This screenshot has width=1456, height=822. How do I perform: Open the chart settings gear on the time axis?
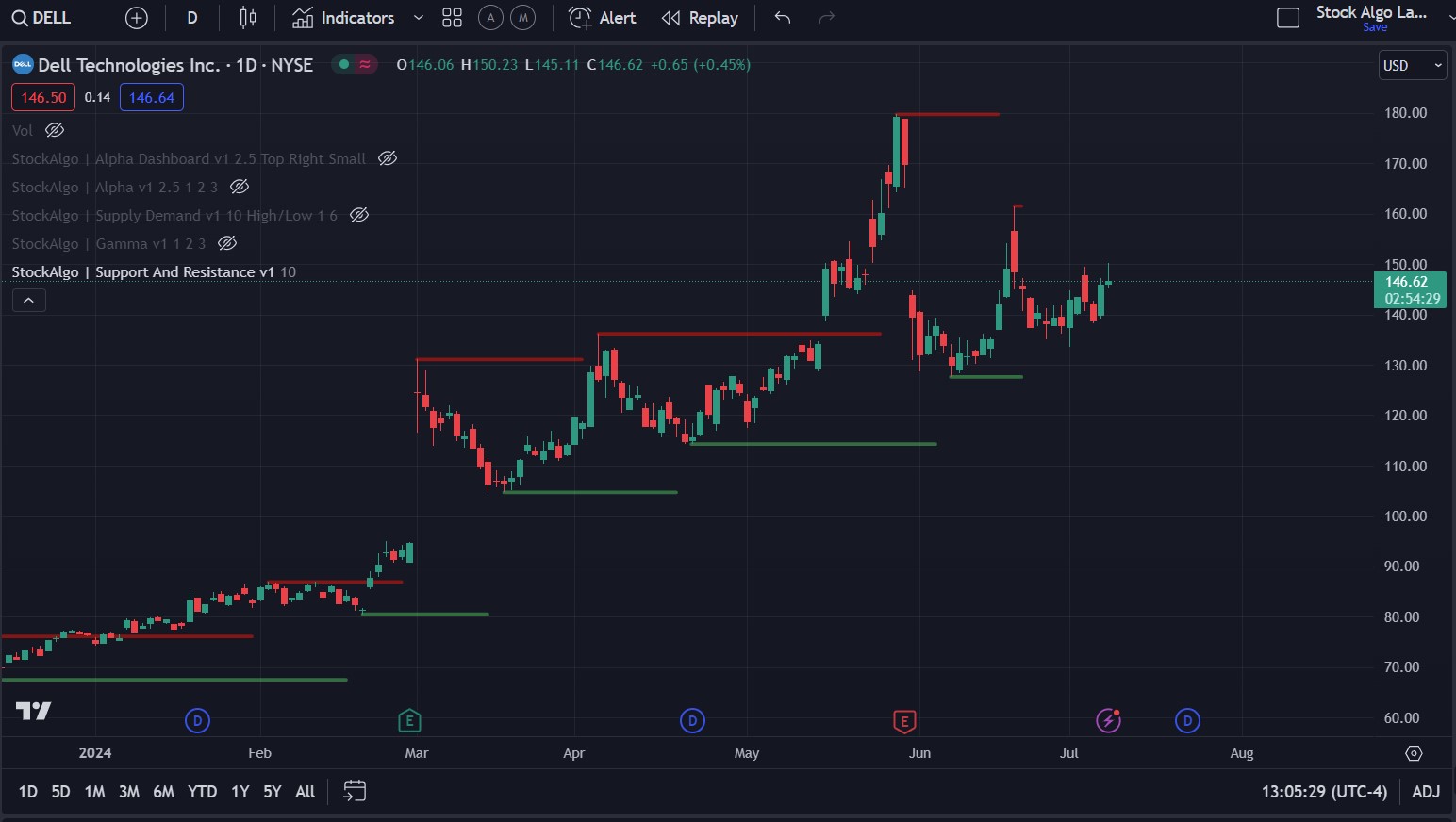[1414, 753]
